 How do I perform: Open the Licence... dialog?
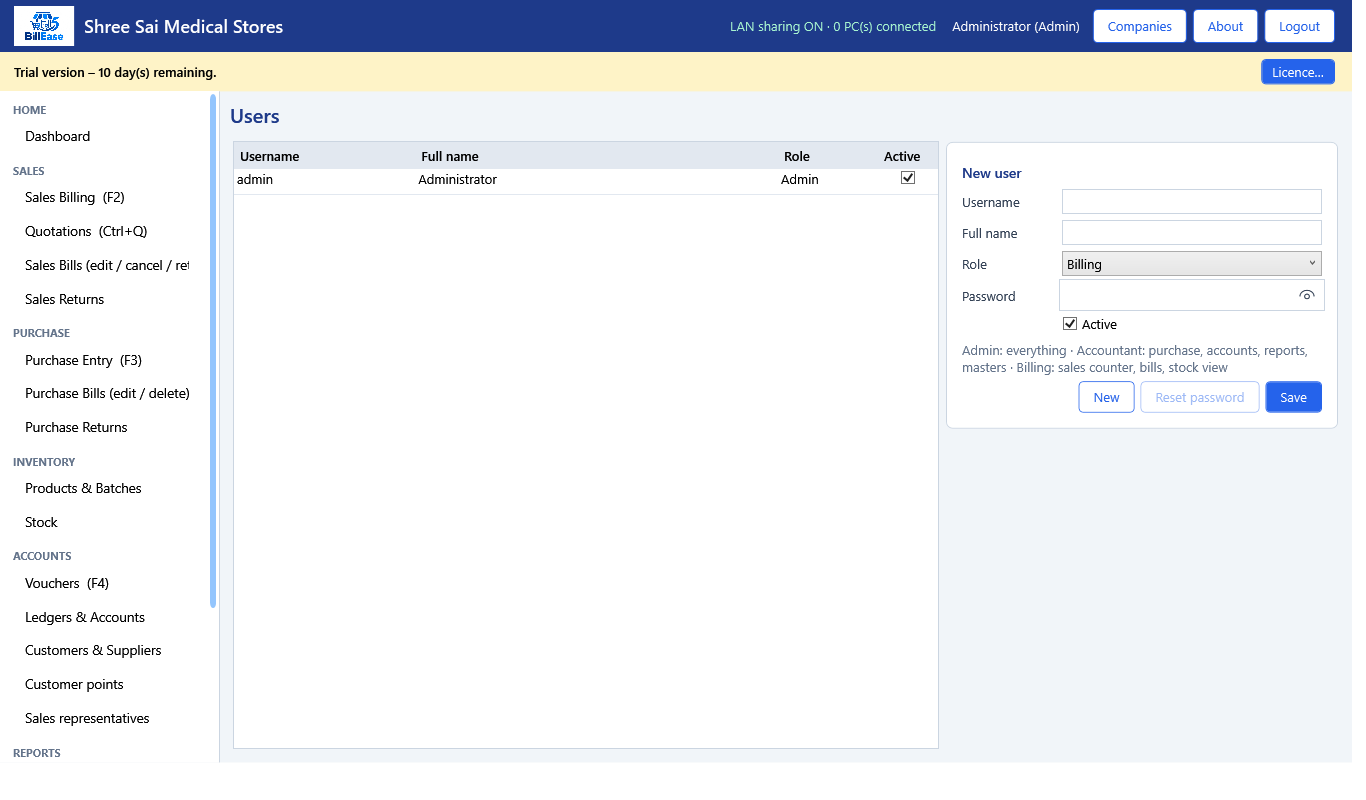[1297, 72]
